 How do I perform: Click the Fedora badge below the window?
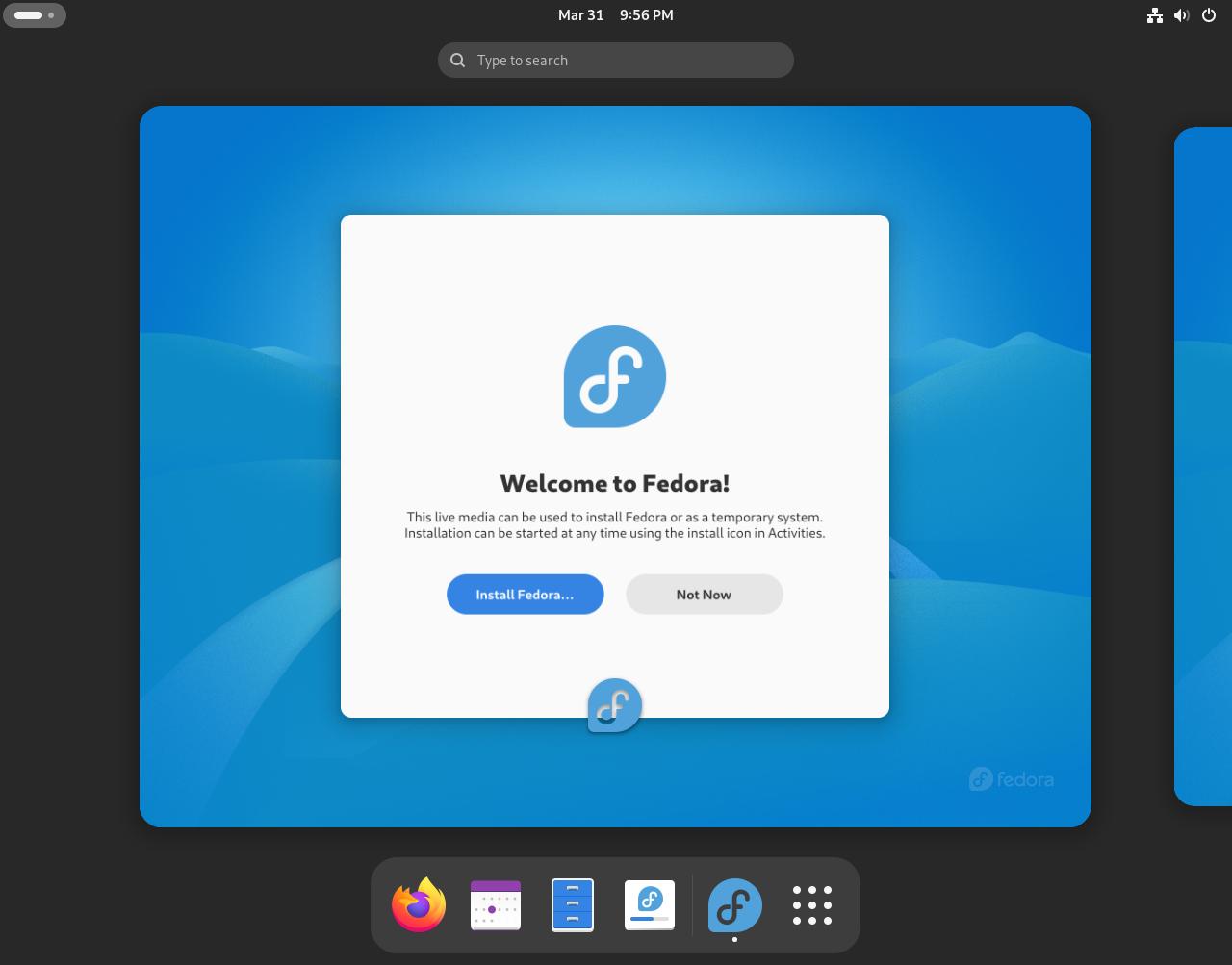[615, 705]
